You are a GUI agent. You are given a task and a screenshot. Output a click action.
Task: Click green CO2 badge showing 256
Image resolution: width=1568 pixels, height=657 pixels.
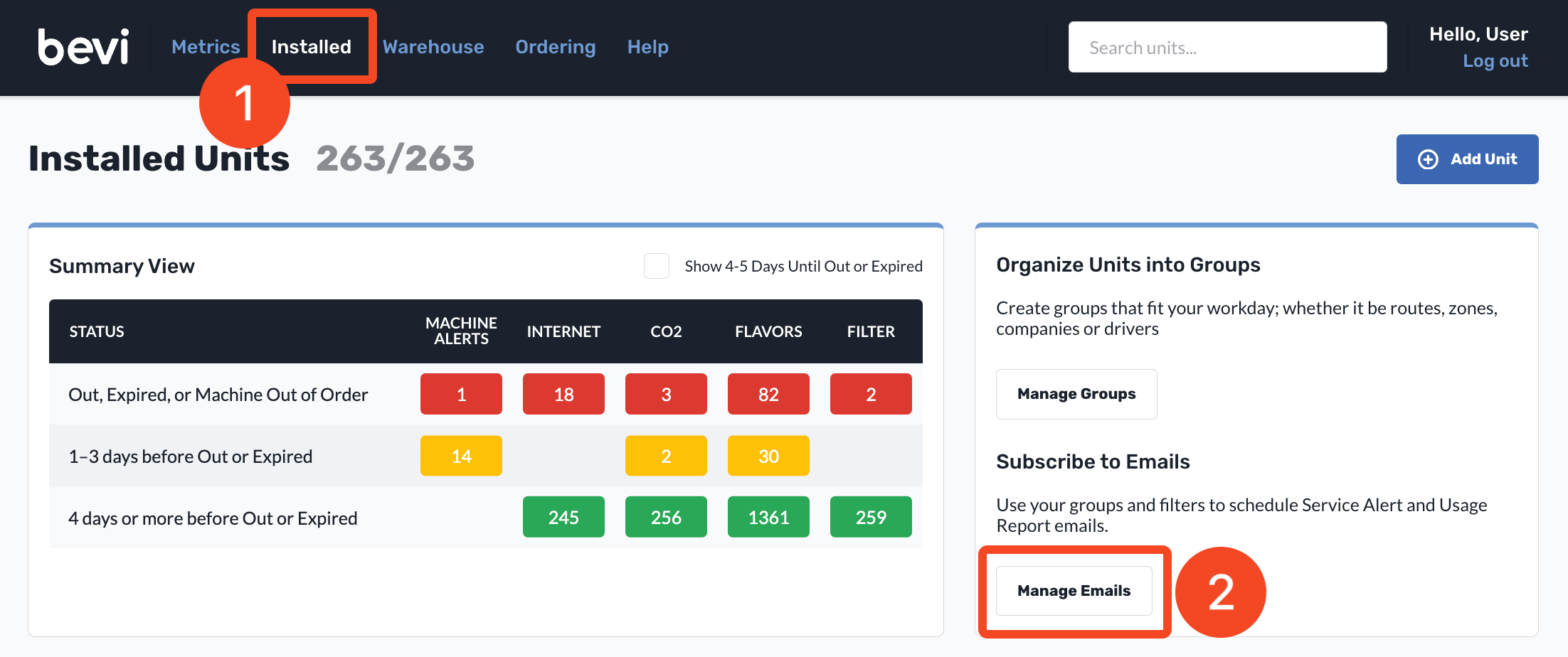point(666,517)
